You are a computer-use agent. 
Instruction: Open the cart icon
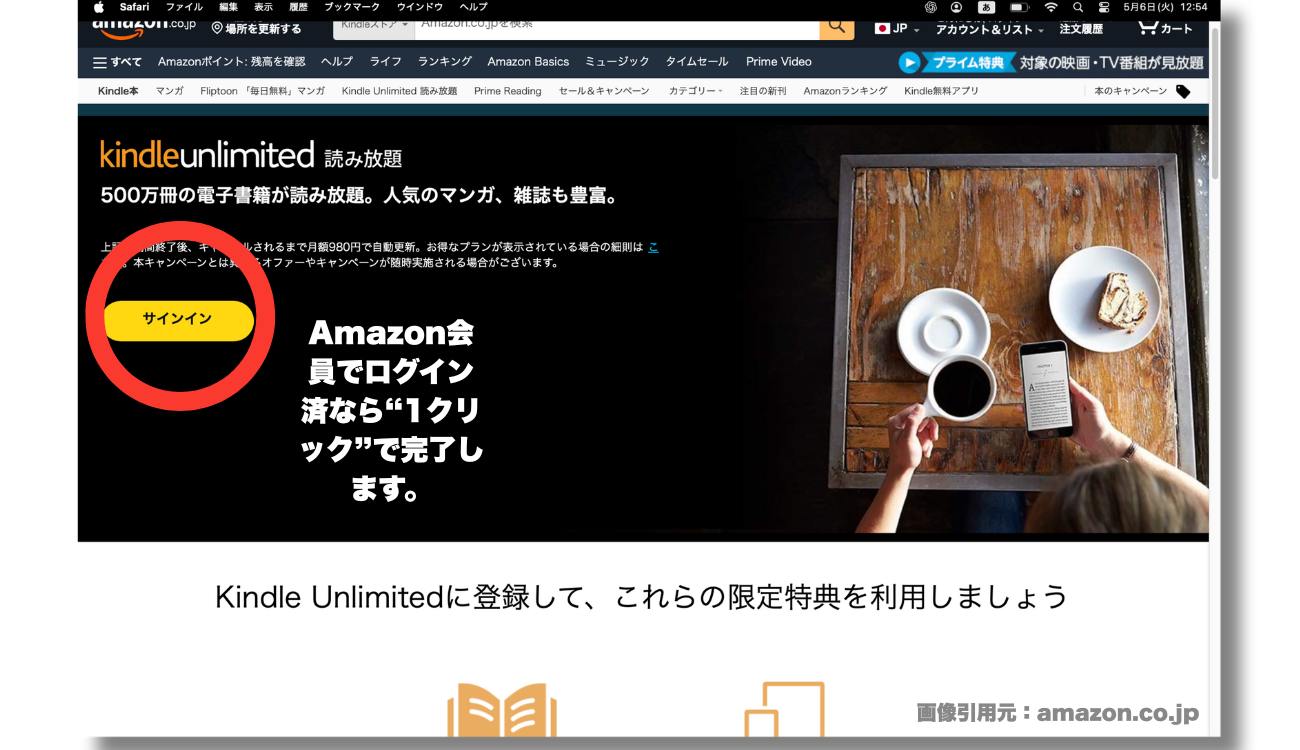point(1166,28)
